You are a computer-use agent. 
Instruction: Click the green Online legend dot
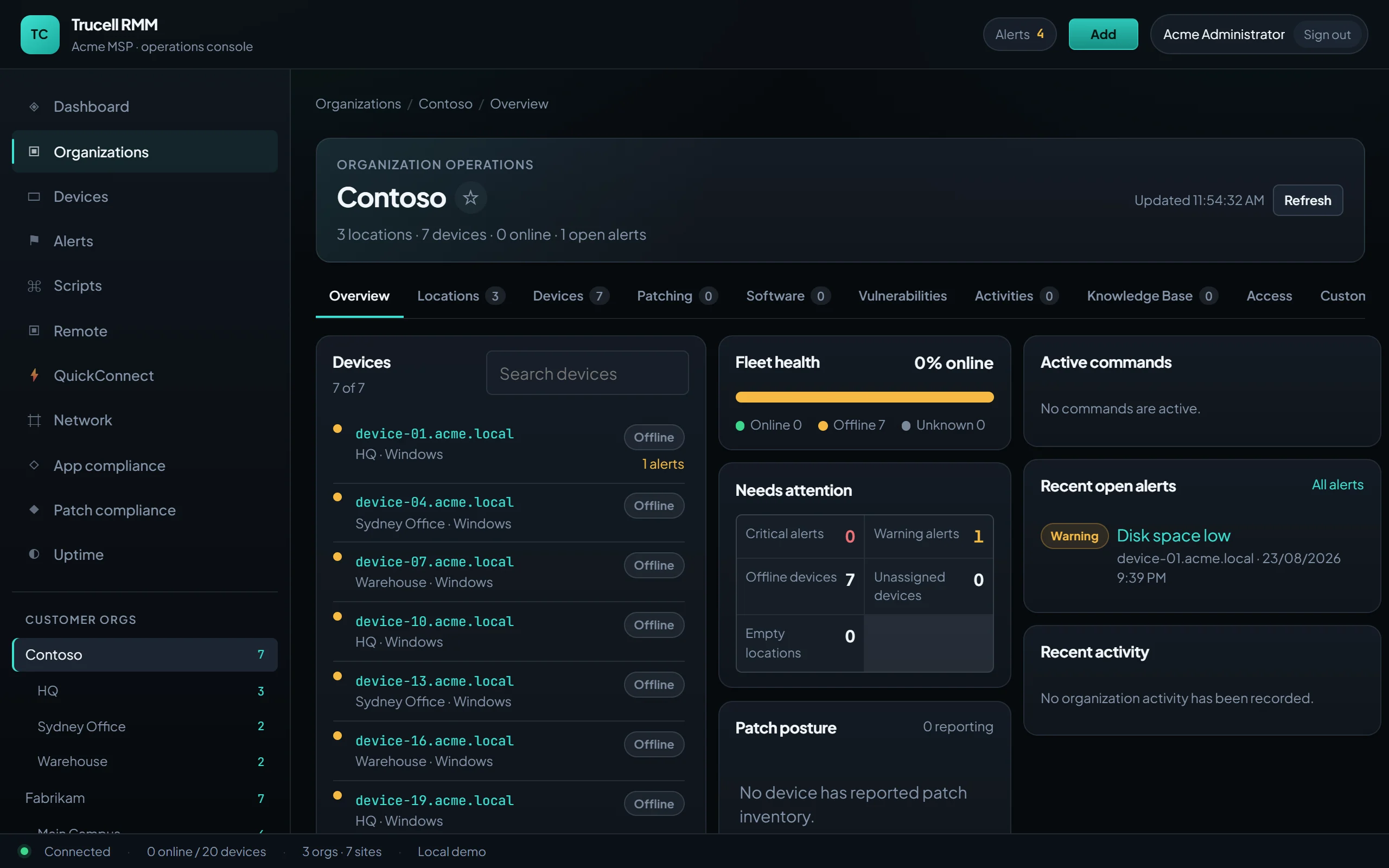[x=740, y=425]
